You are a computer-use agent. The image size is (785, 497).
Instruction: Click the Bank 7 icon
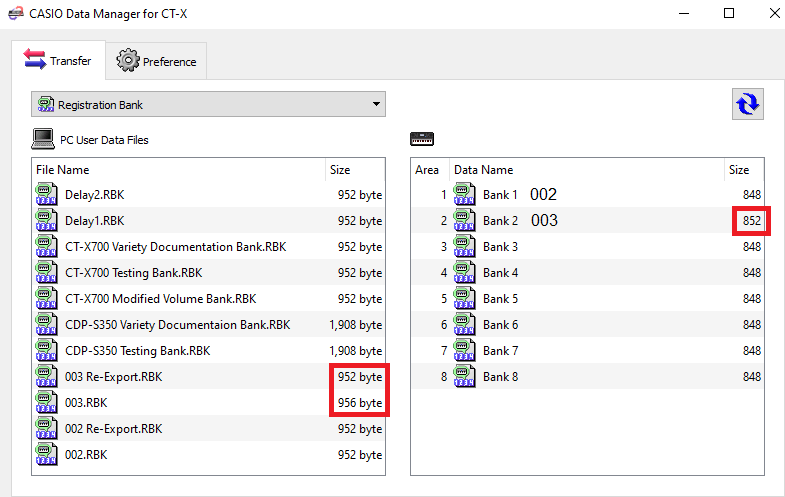464,350
